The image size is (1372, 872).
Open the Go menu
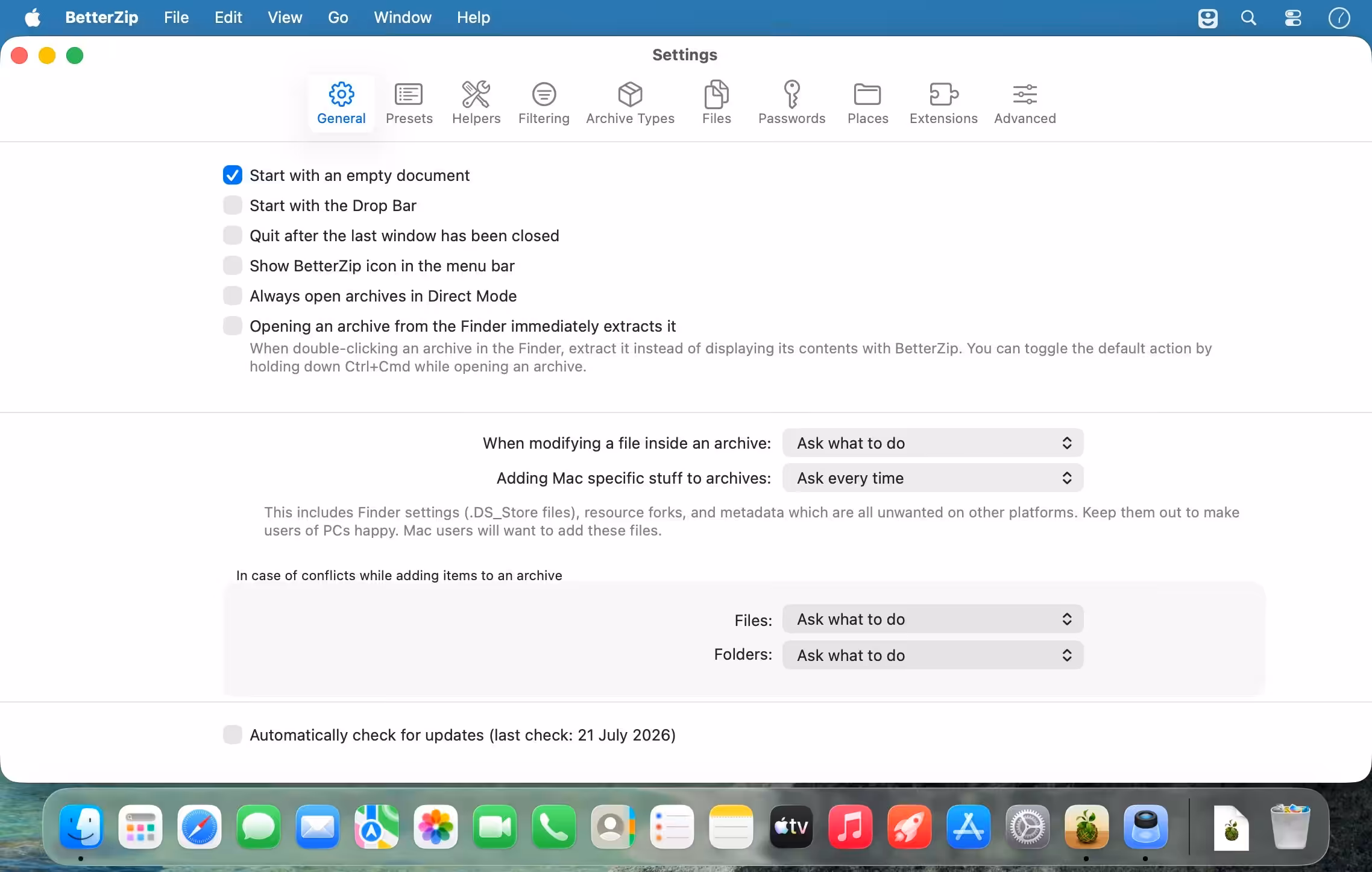[x=338, y=17]
